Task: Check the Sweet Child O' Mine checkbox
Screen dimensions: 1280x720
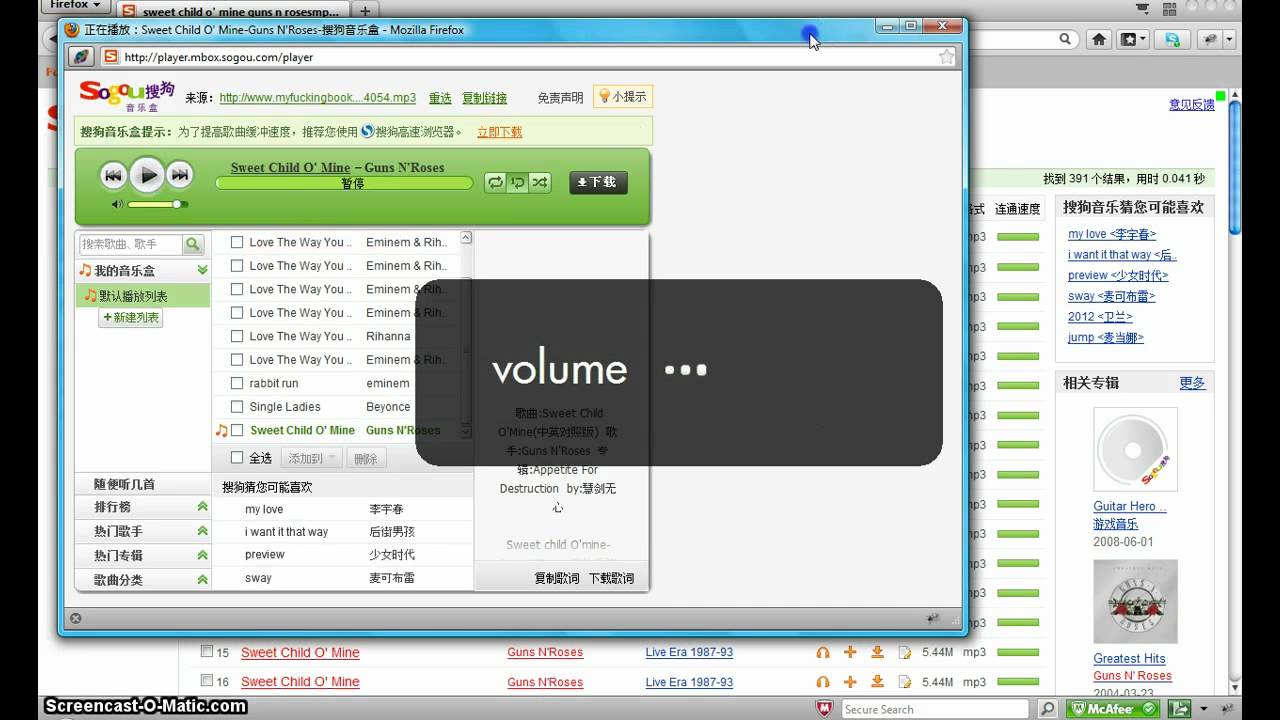Action: tap(237, 430)
